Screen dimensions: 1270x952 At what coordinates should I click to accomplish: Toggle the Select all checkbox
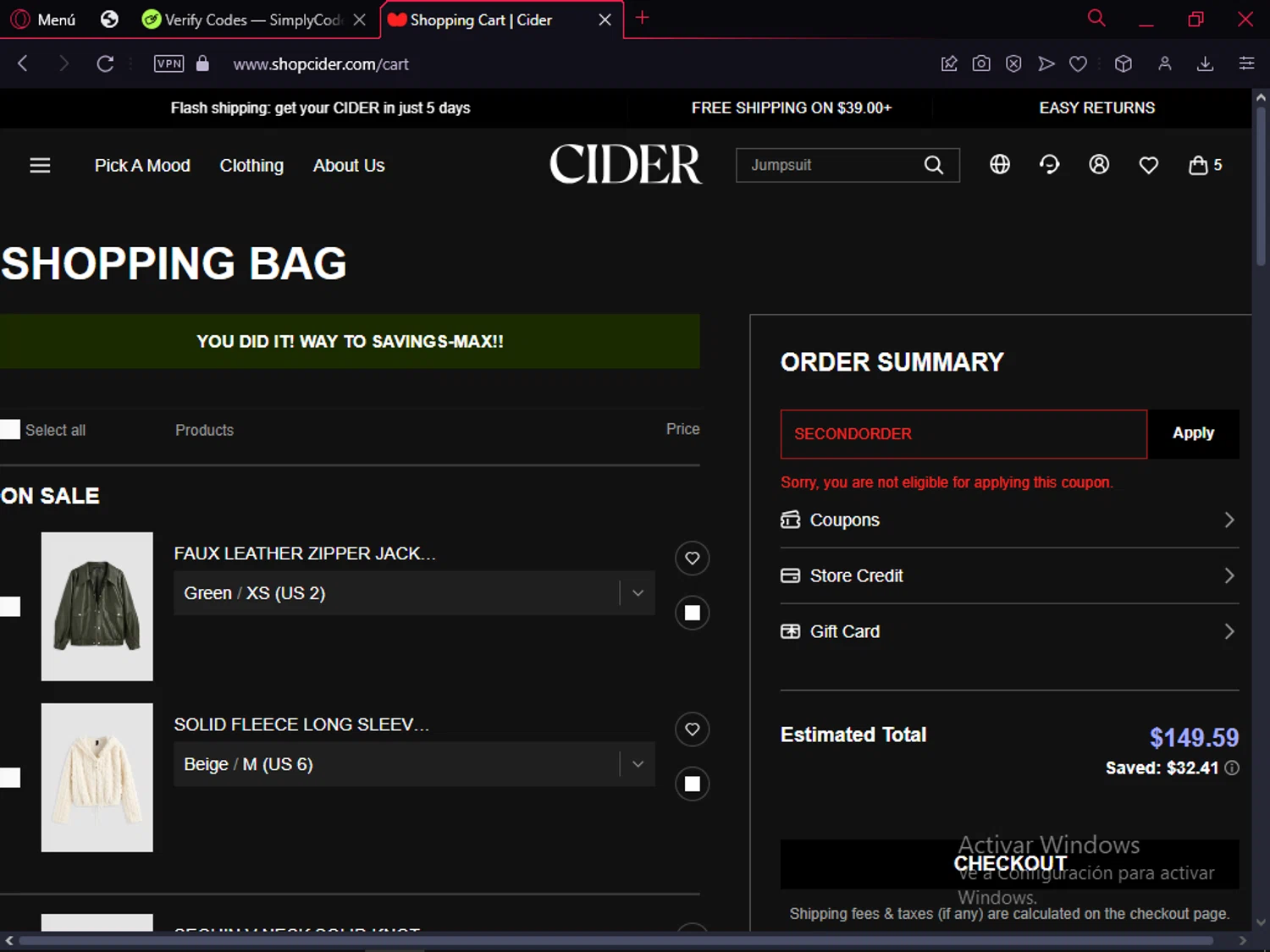9,429
